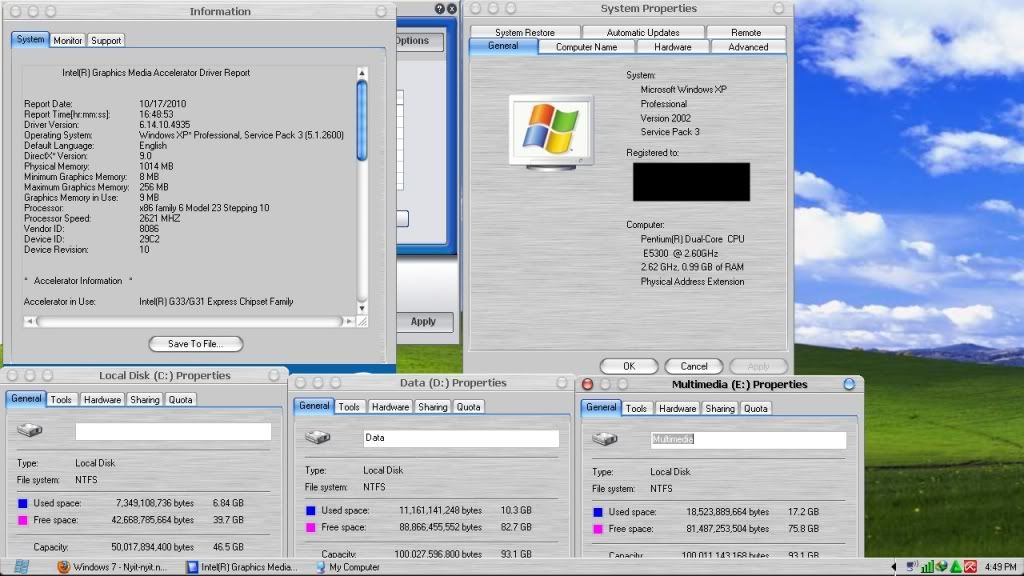Open Hardware tab in Local Disk (C:) Properties
Viewport: 1024px width, 576px height.
[102, 400]
